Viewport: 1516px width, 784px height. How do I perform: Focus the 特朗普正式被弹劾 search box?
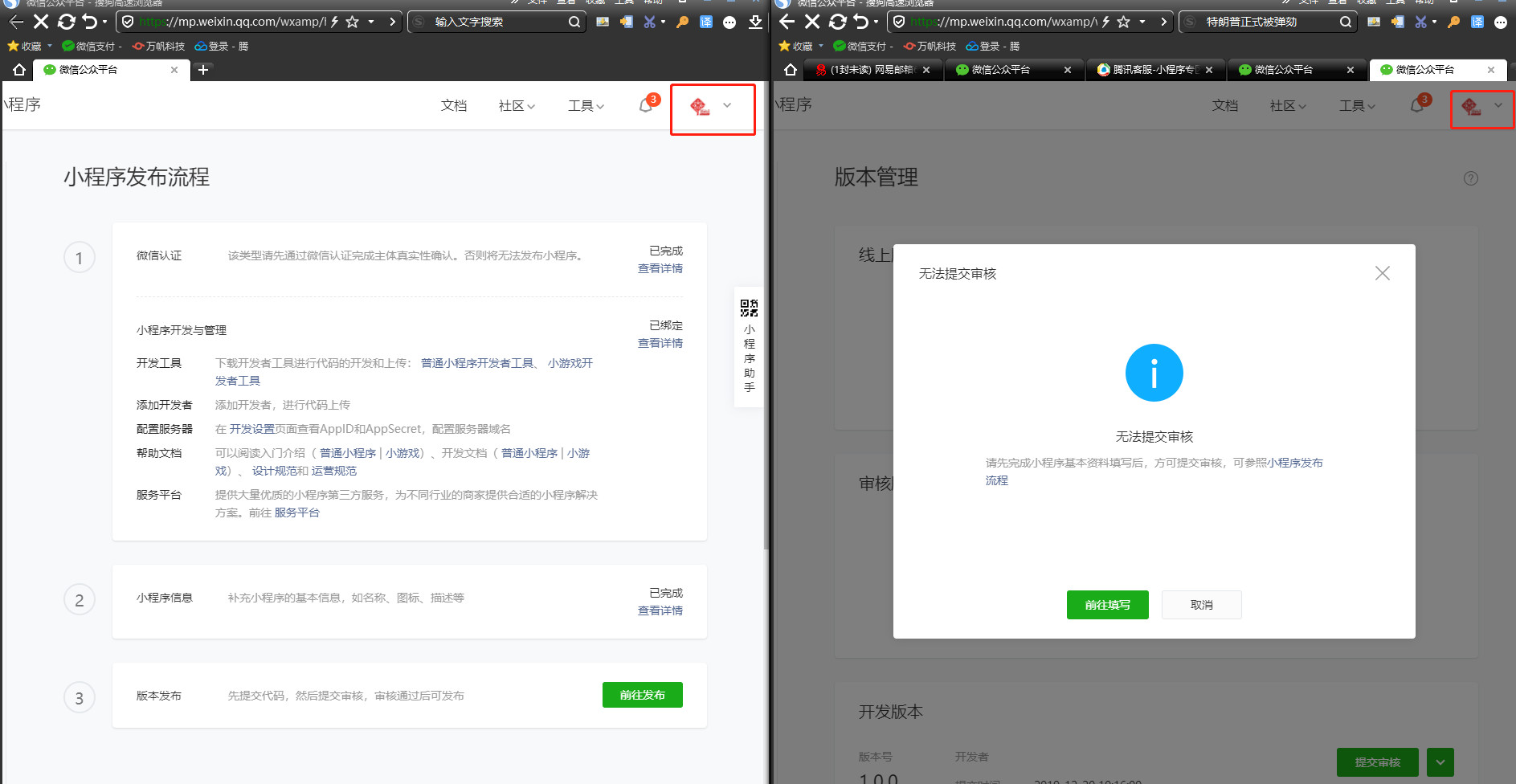coord(1269,22)
